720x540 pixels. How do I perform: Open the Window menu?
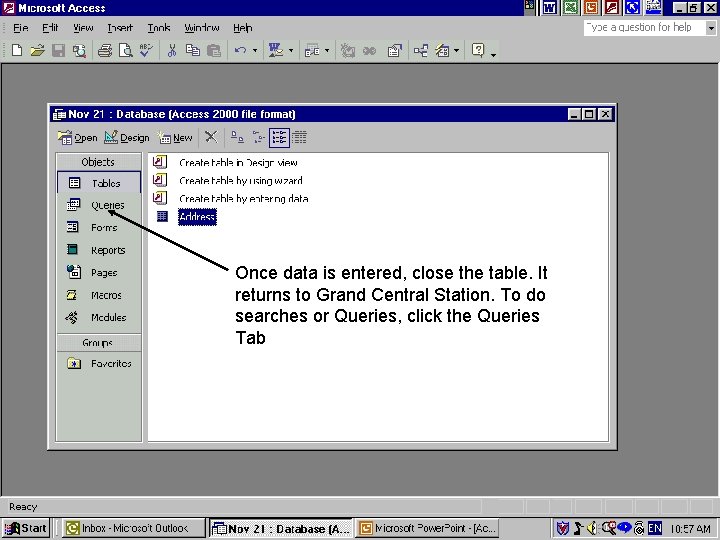click(202, 28)
